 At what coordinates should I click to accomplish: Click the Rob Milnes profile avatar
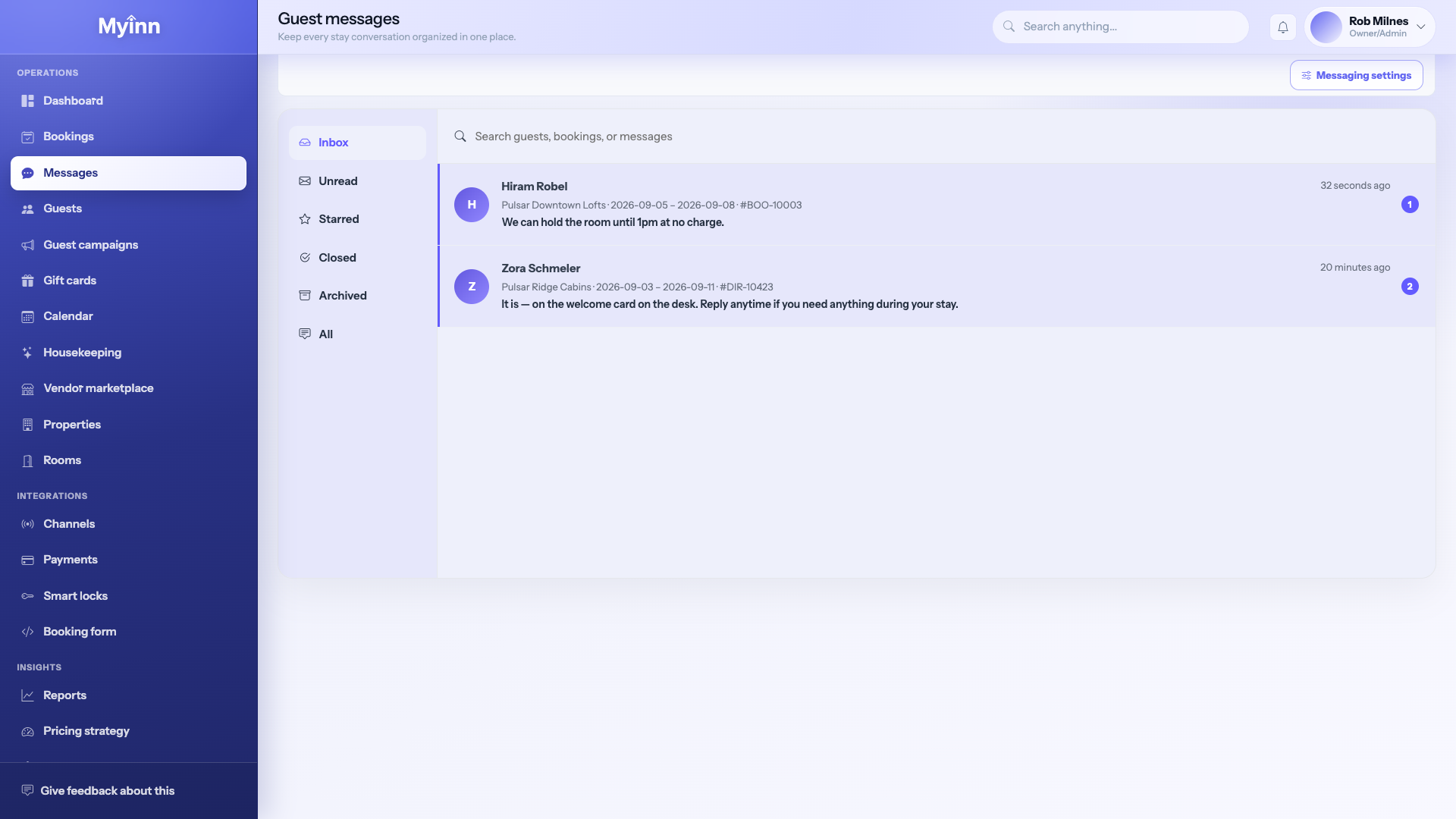(x=1326, y=27)
